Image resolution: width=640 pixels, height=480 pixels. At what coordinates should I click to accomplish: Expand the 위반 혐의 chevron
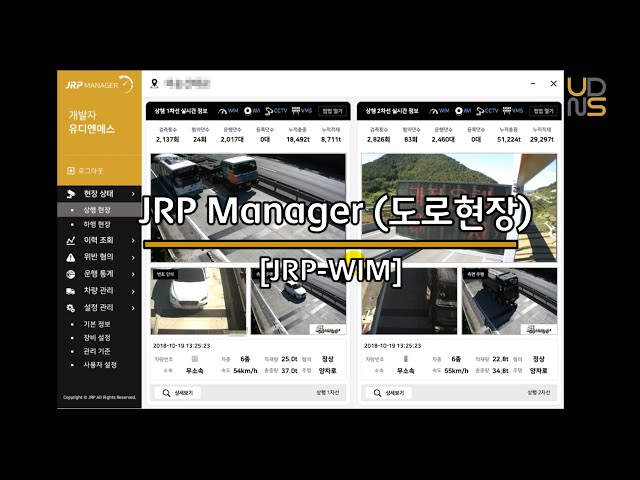[x=133, y=258]
